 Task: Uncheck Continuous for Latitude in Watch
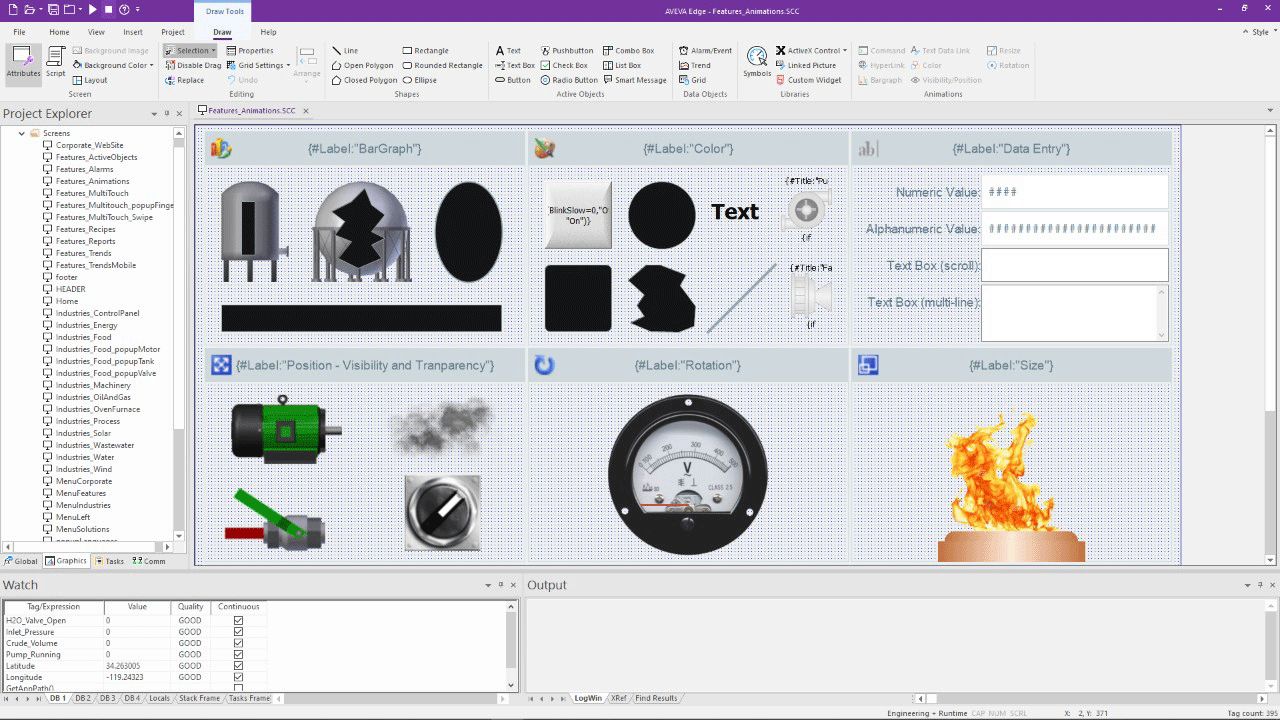pyautogui.click(x=237, y=666)
